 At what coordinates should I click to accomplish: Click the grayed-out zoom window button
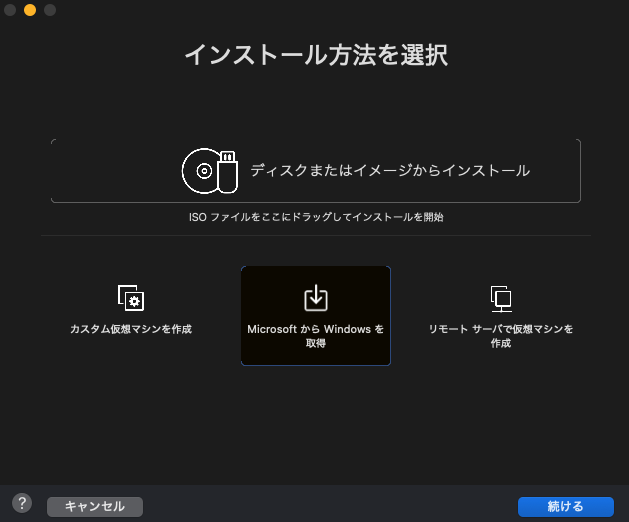tap(50, 10)
